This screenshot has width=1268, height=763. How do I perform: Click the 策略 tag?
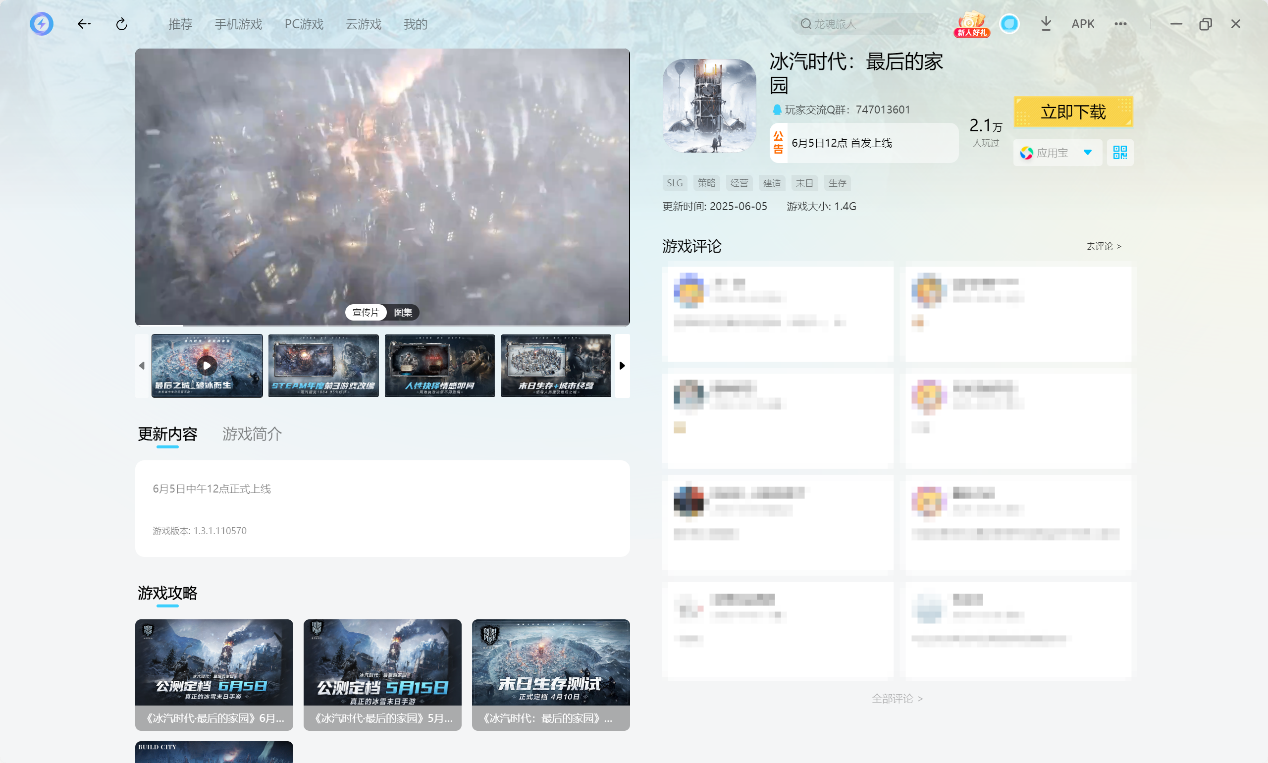707,183
